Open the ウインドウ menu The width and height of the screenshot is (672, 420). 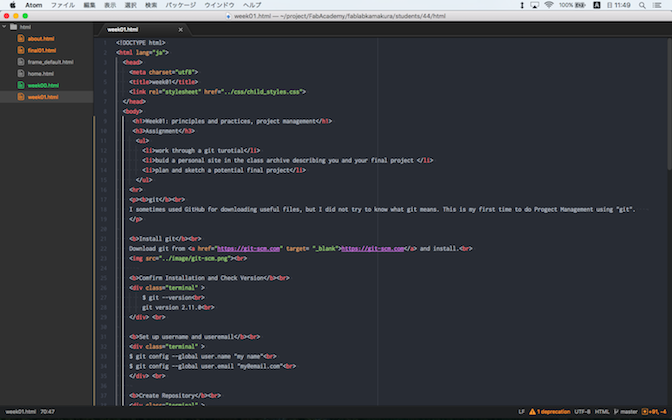coord(219,5)
